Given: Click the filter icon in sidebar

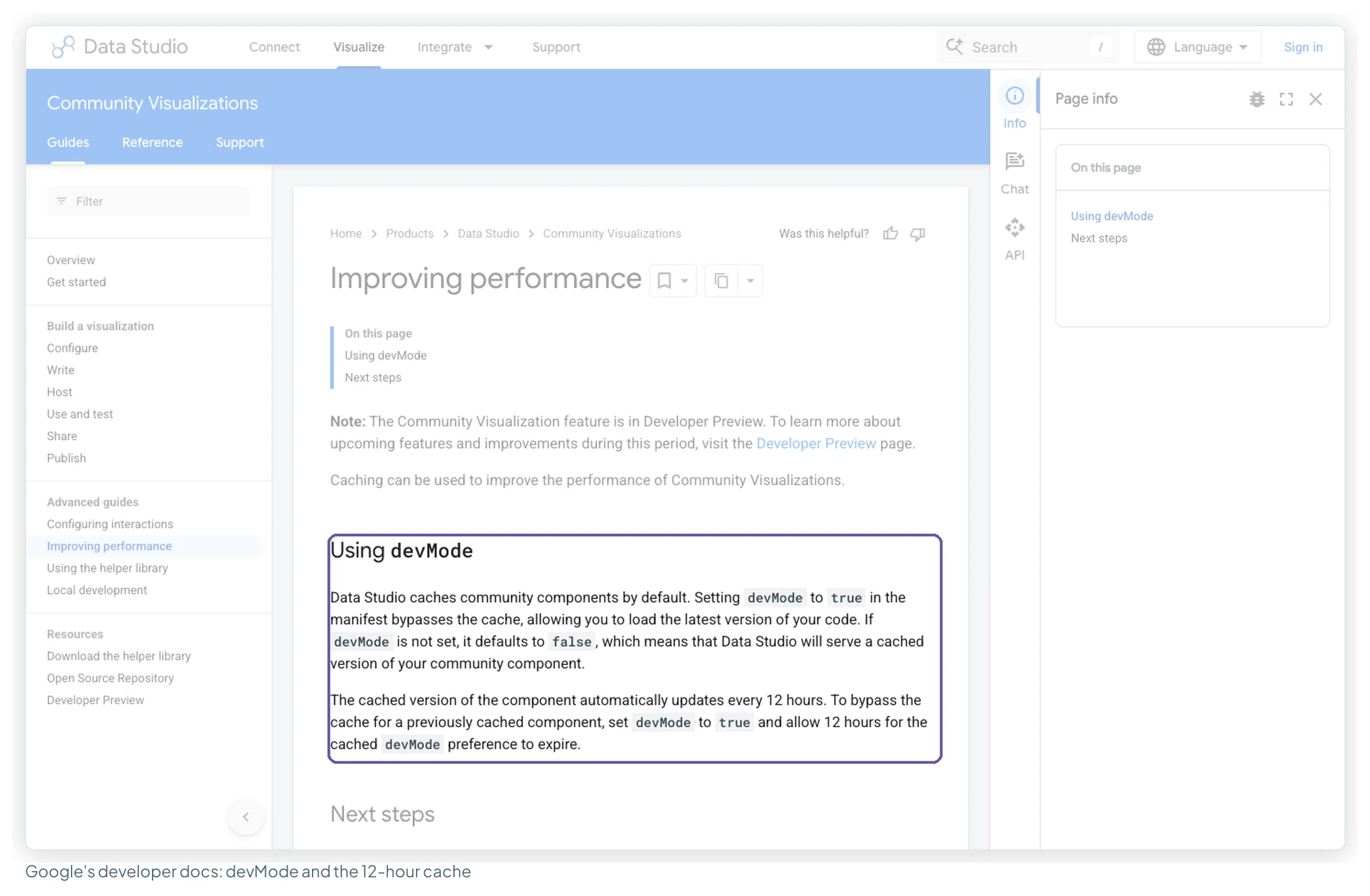Looking at the screenshot, I should (62, 201).
